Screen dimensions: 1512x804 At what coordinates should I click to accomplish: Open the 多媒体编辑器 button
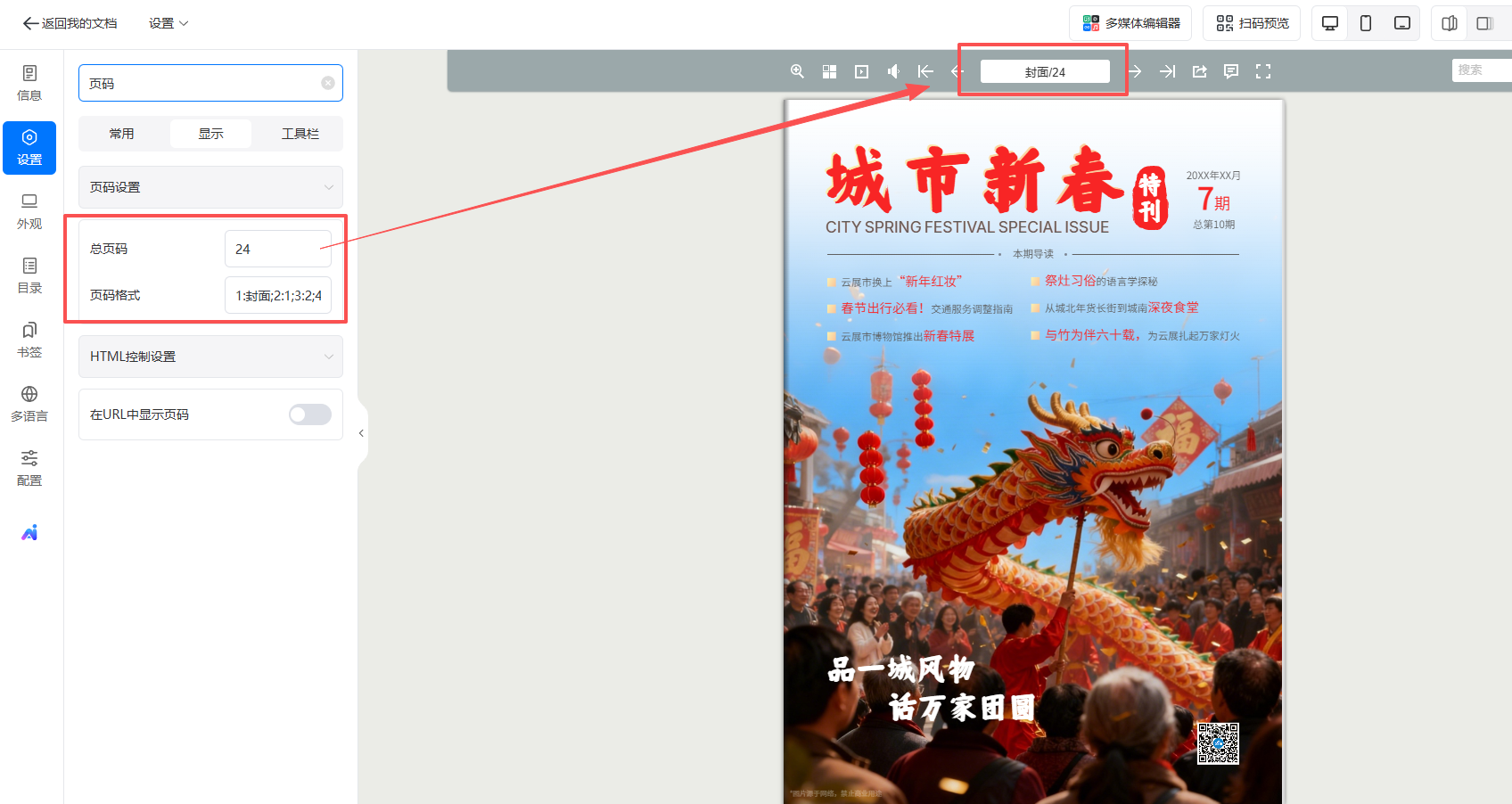(x=1130, y=23)
